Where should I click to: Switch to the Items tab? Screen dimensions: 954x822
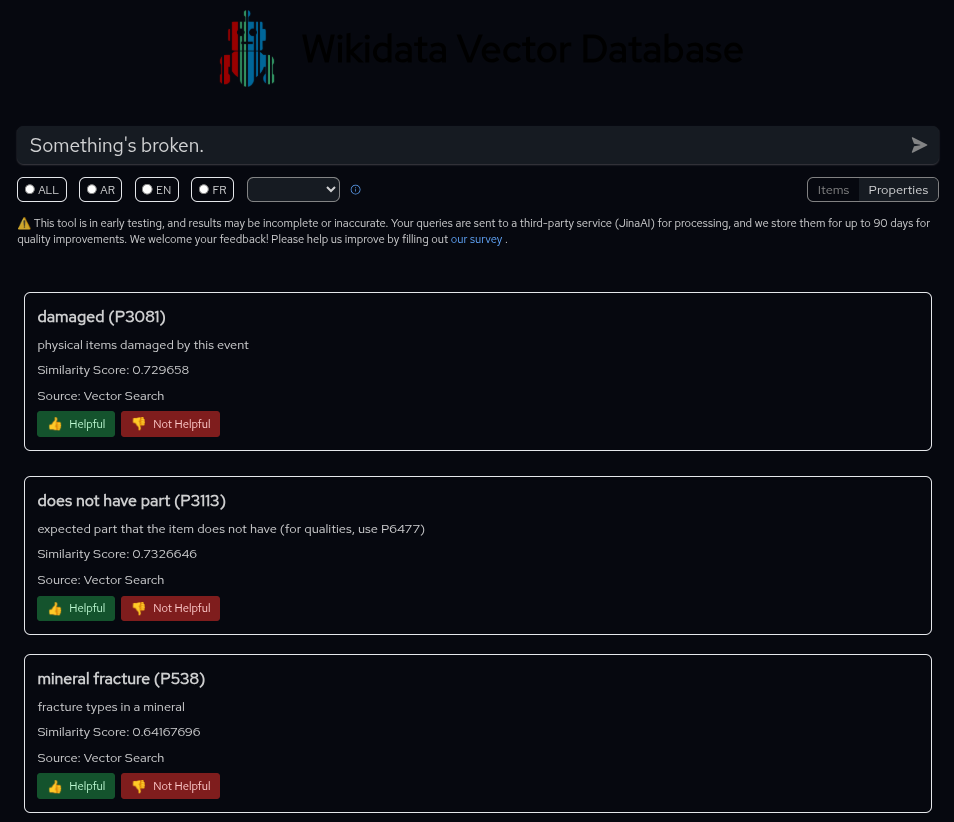tap(833, 190)
